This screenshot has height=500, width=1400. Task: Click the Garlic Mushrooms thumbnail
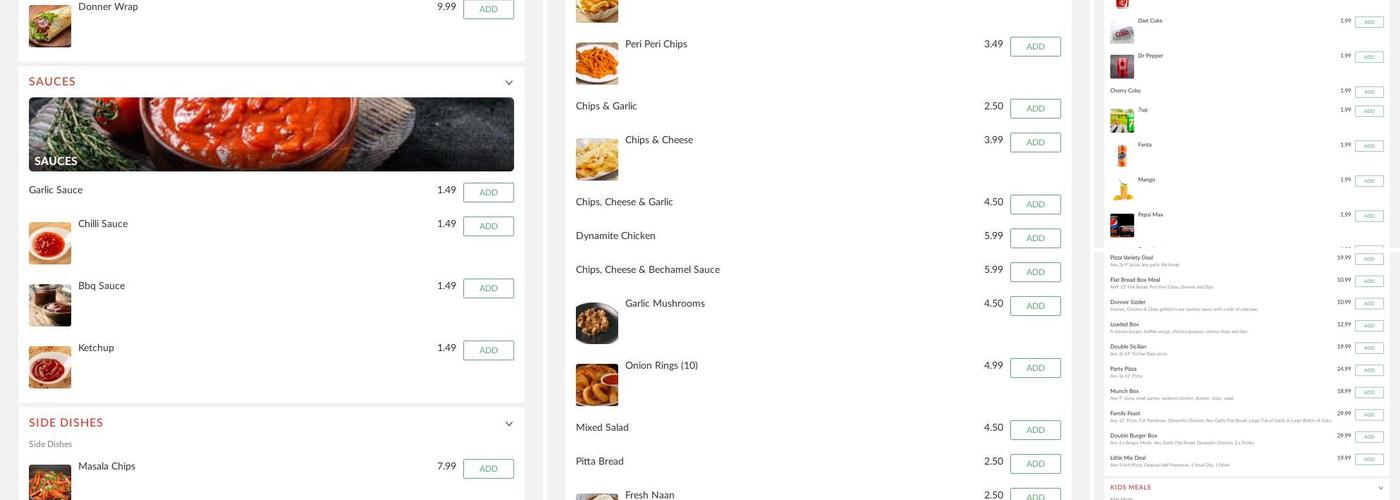click(597, 323)
